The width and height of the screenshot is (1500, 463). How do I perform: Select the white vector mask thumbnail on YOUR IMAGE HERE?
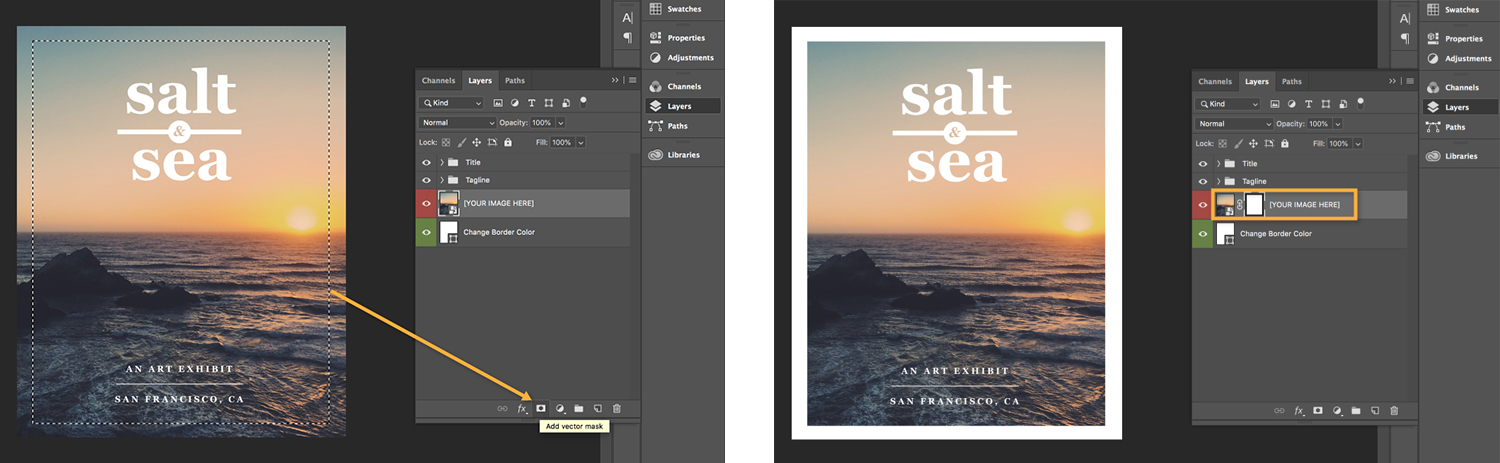(1254, 205)
